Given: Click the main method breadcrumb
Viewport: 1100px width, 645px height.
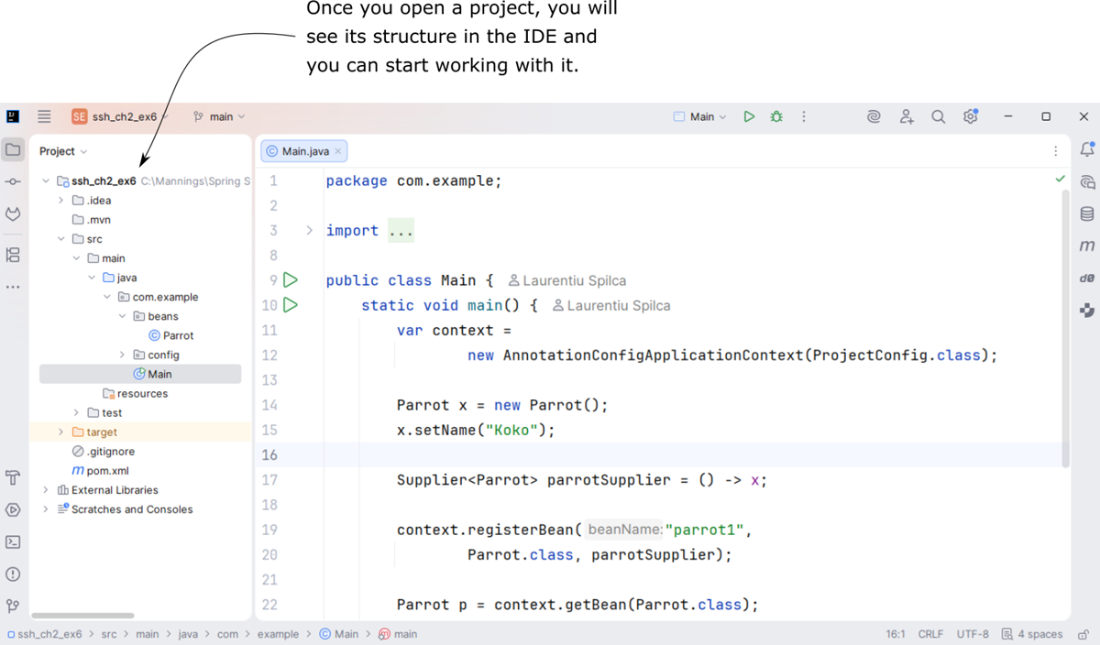Looking at the screenshot, I should pos(398,634).
